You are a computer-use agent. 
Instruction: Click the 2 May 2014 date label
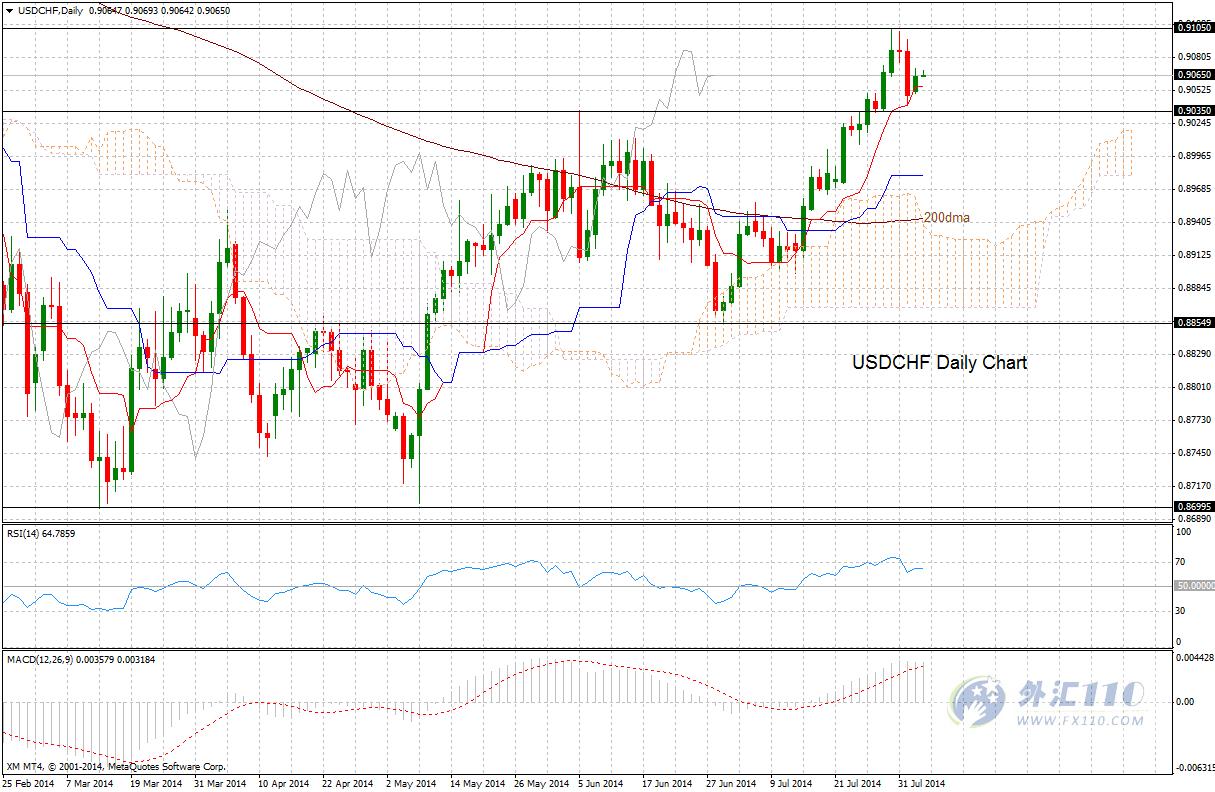[x=410, y=784]
